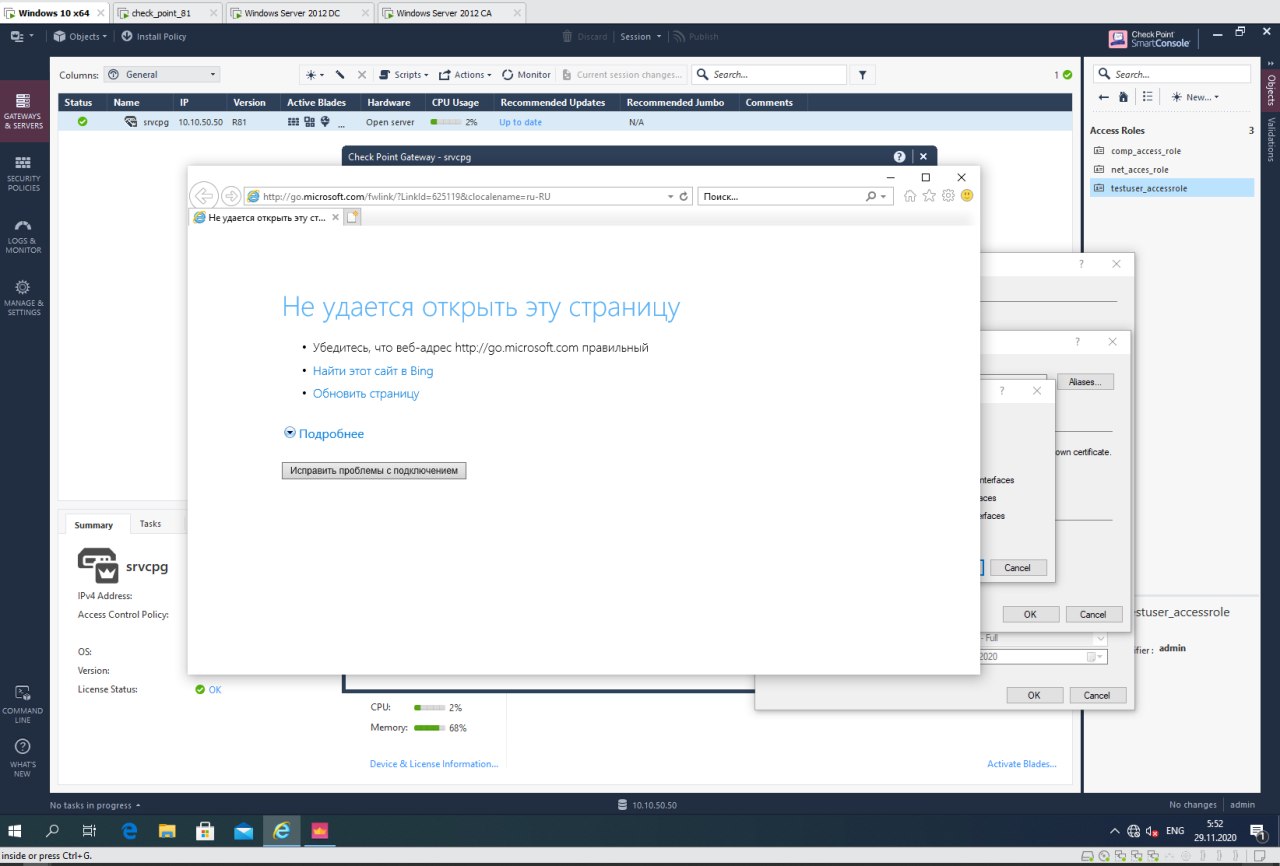The height and width of the screenshot is (866, 1280).
Task: Open SmartConsole crown icon in taskbar
Action: (x=321, y=830)
